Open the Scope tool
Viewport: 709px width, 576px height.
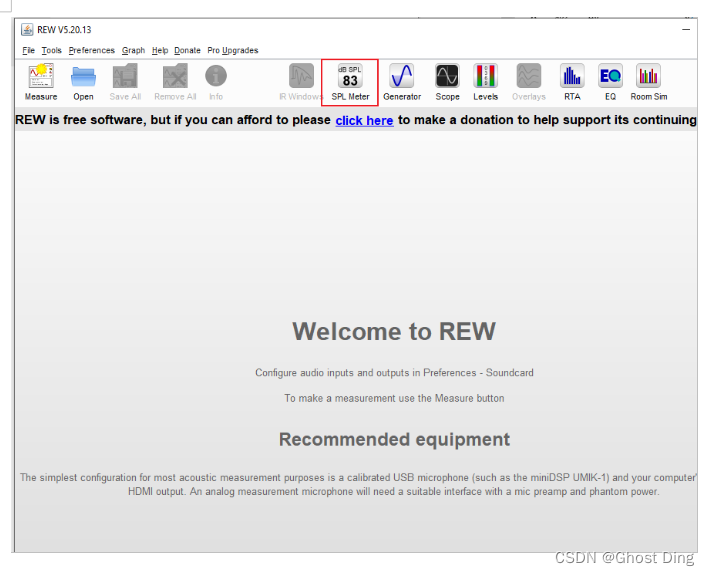click(x=447, y=82)
